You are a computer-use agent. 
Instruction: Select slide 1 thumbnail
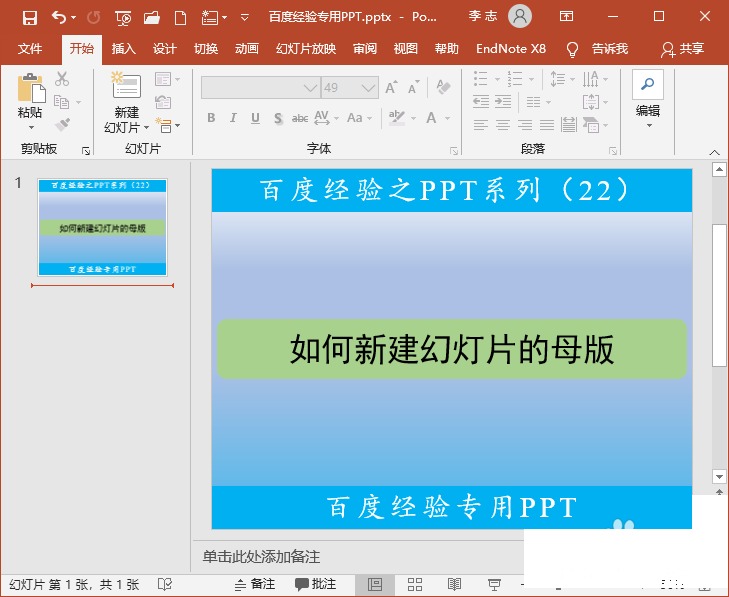pyautogui.click(x=102, y=227)
